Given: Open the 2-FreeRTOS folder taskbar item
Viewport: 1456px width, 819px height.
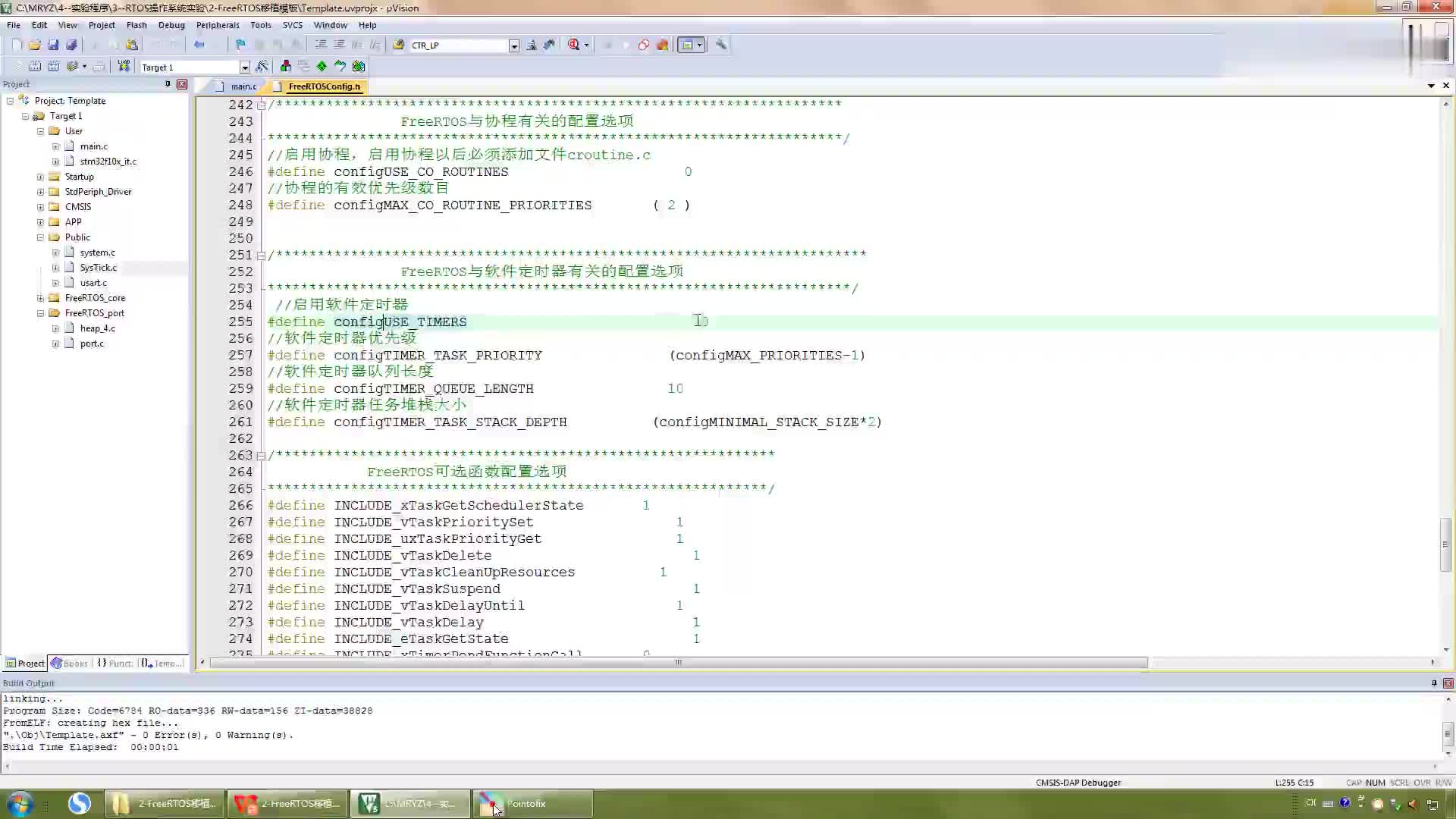Looking at the screenshot, I should (x=163, y=804).
